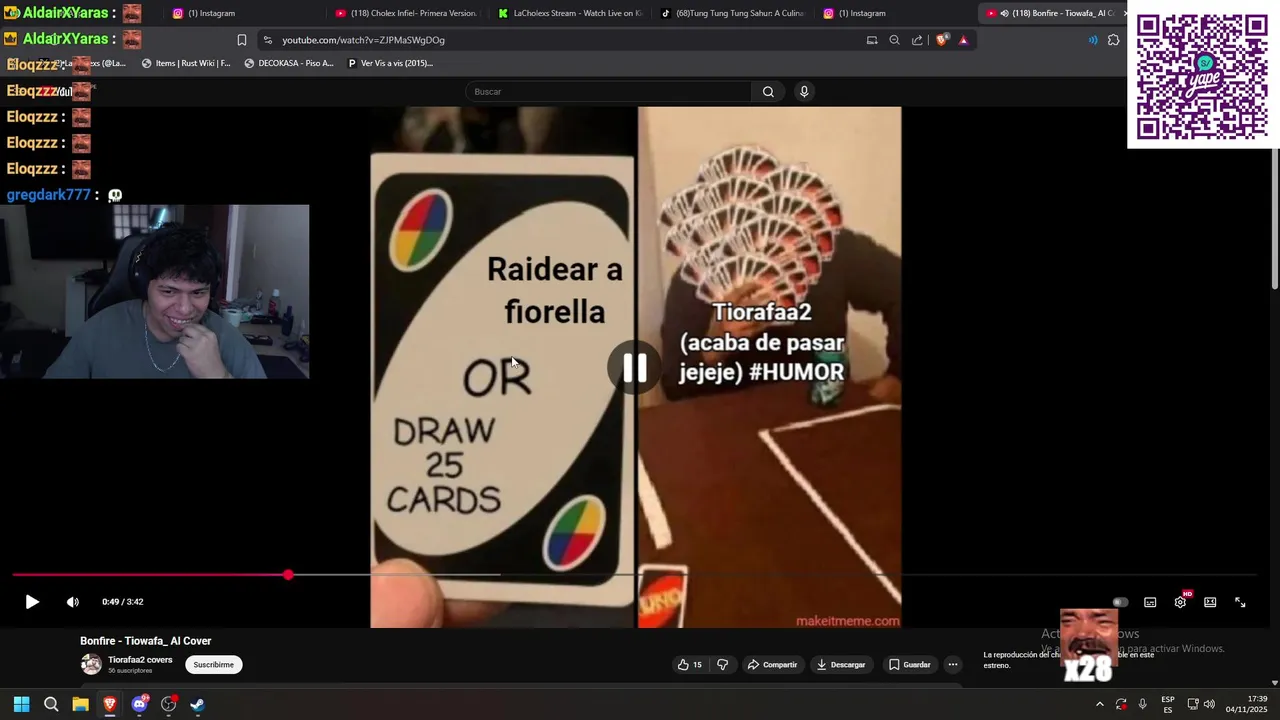Screen dimensions: 1280x720
Task: Enable subtitles with the captions icon
Action: [1150, 602]
